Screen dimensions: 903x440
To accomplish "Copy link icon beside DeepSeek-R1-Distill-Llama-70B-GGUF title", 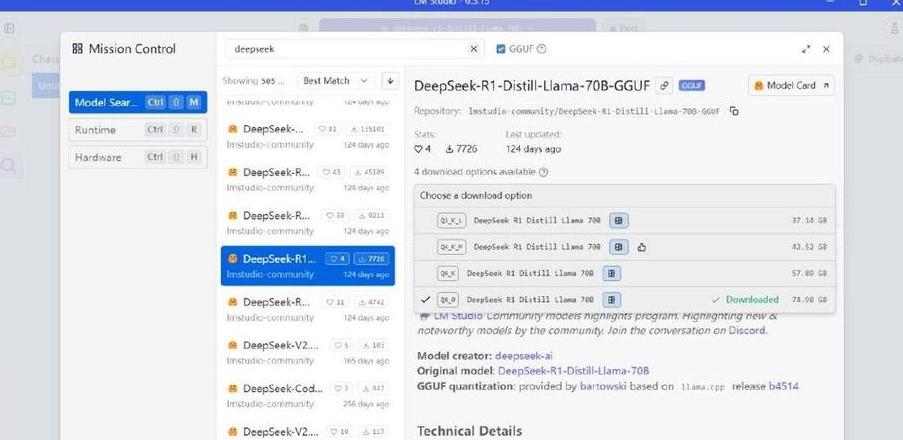I will pyautogui.click(x=664, y=85).
